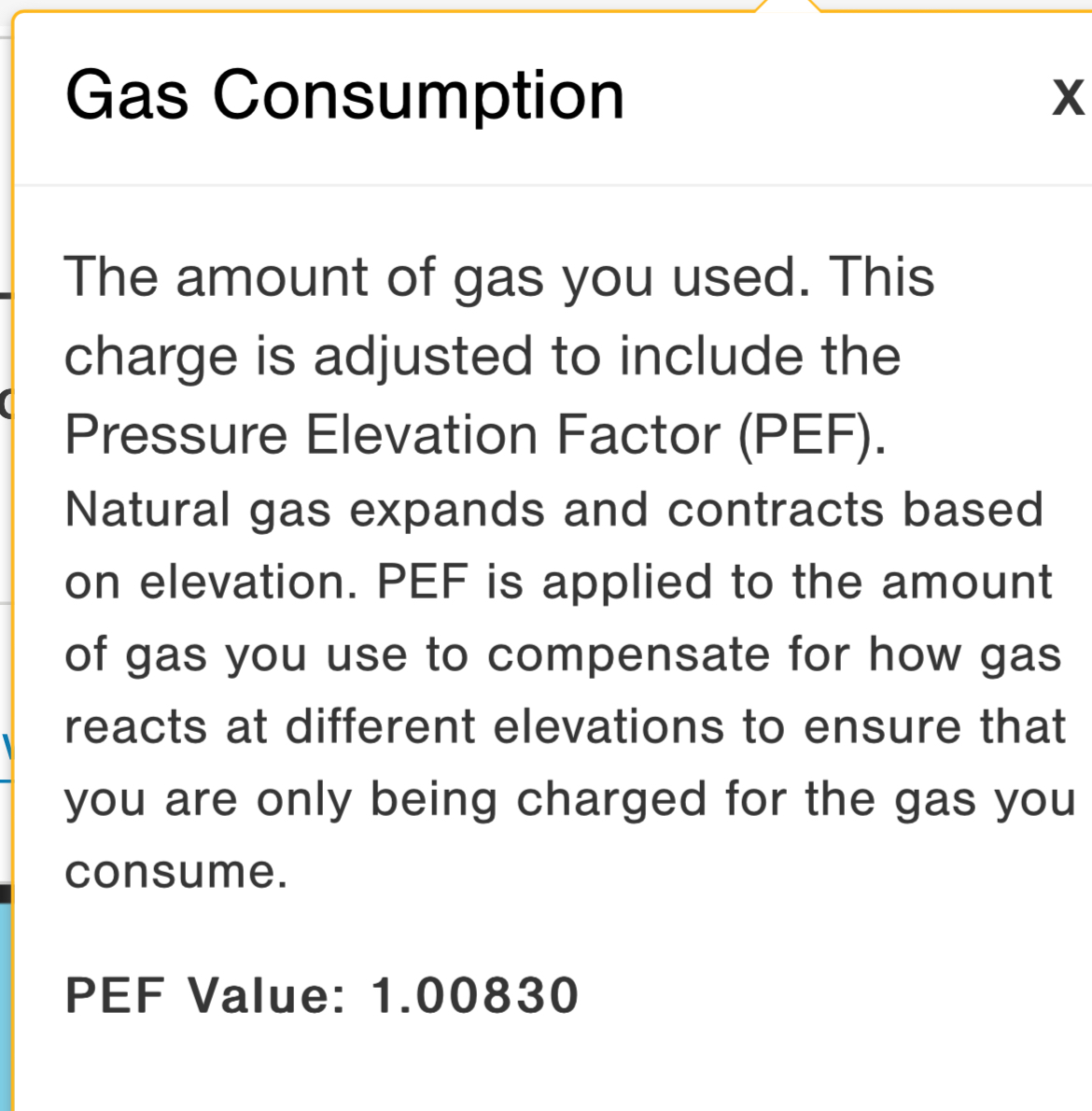Click 'charge is adjusted to include the' line

(x=482, y=357)
